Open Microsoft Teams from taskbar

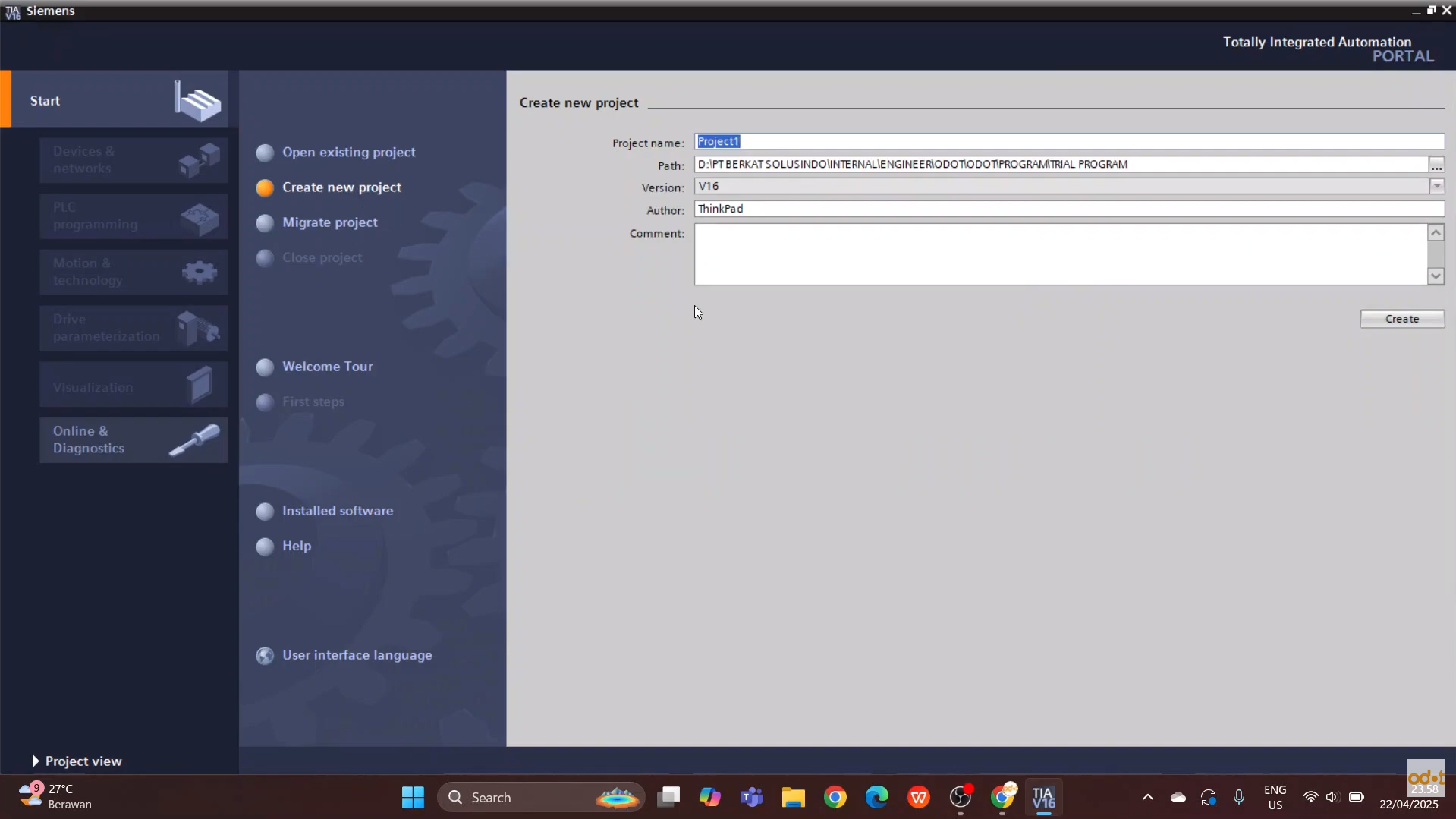coord(752,798)
